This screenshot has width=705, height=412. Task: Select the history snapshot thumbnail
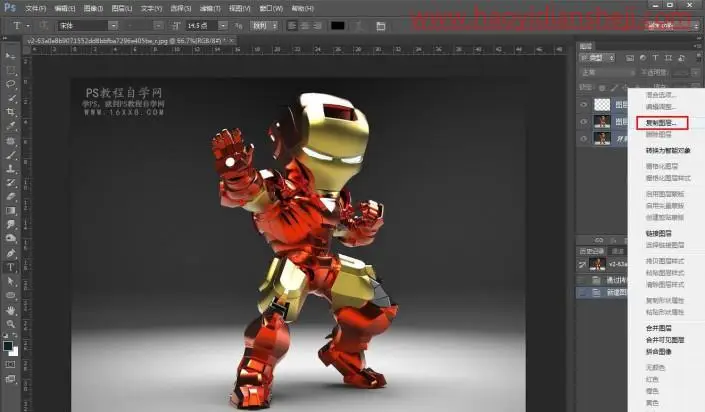(x=597, y=264)
